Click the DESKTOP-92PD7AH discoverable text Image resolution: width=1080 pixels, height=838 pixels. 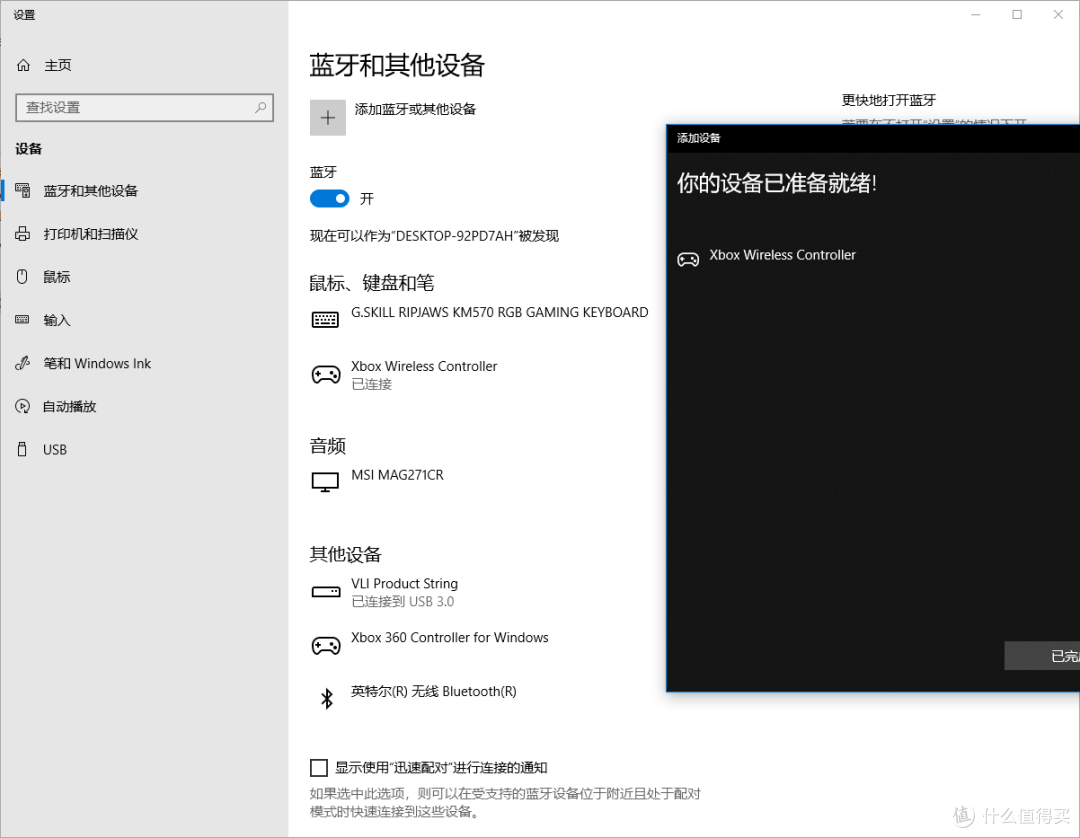(x=434, y=236)
